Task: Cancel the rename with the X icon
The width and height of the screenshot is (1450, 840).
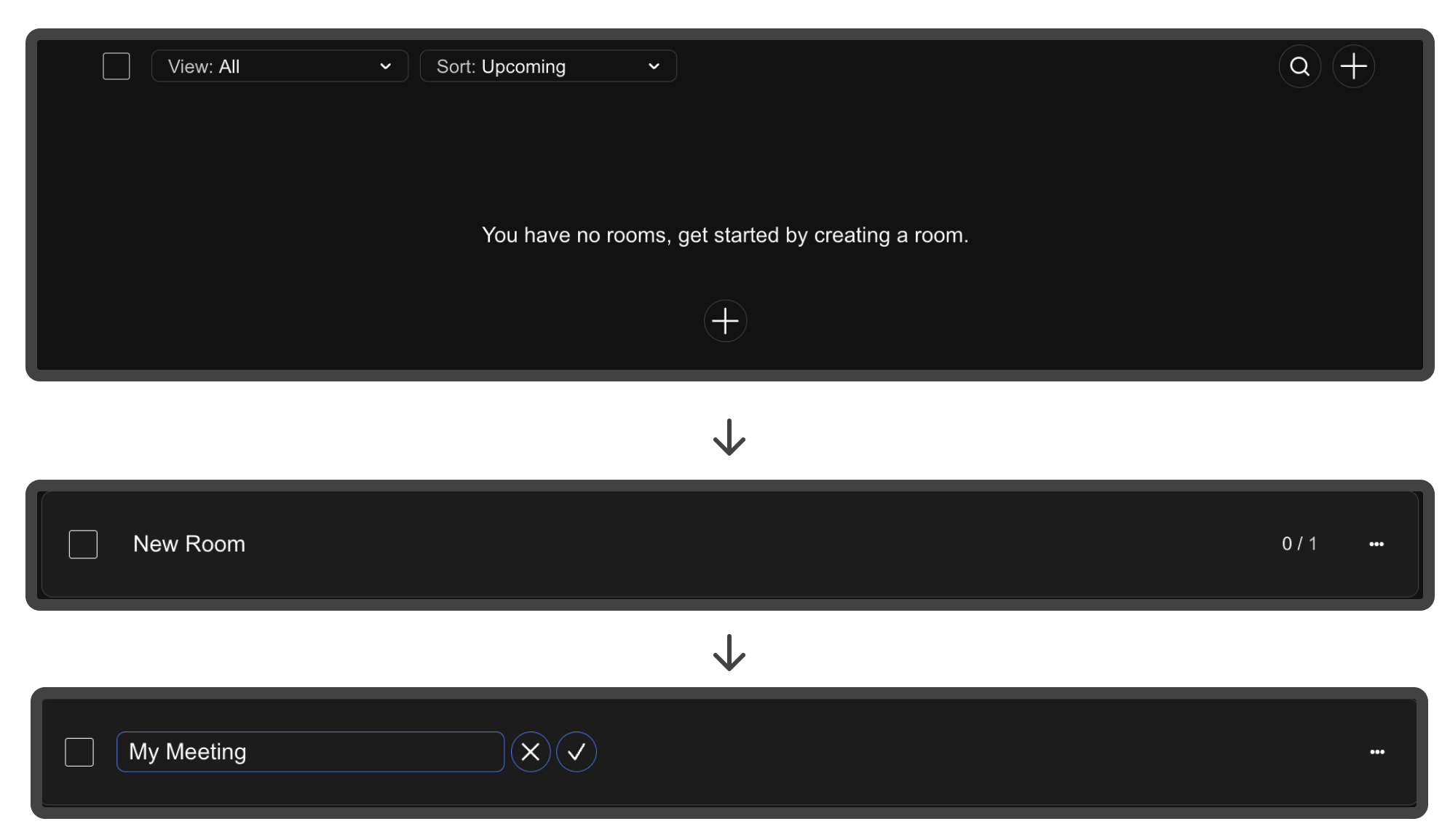Action: point(531,752)
